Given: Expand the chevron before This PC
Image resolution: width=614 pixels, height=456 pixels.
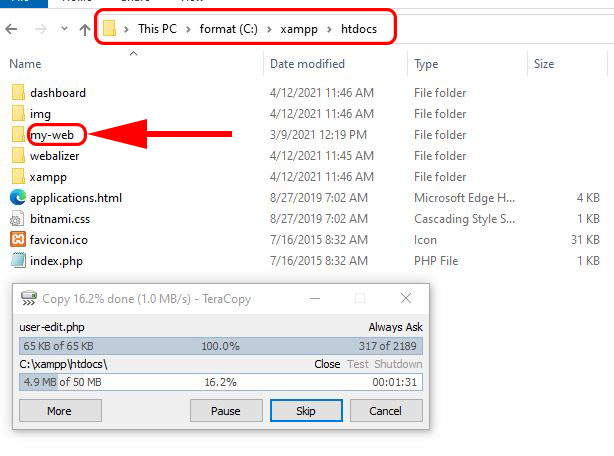Looking at the screenshot, I should pyautogui.click(x=126, y=29).
